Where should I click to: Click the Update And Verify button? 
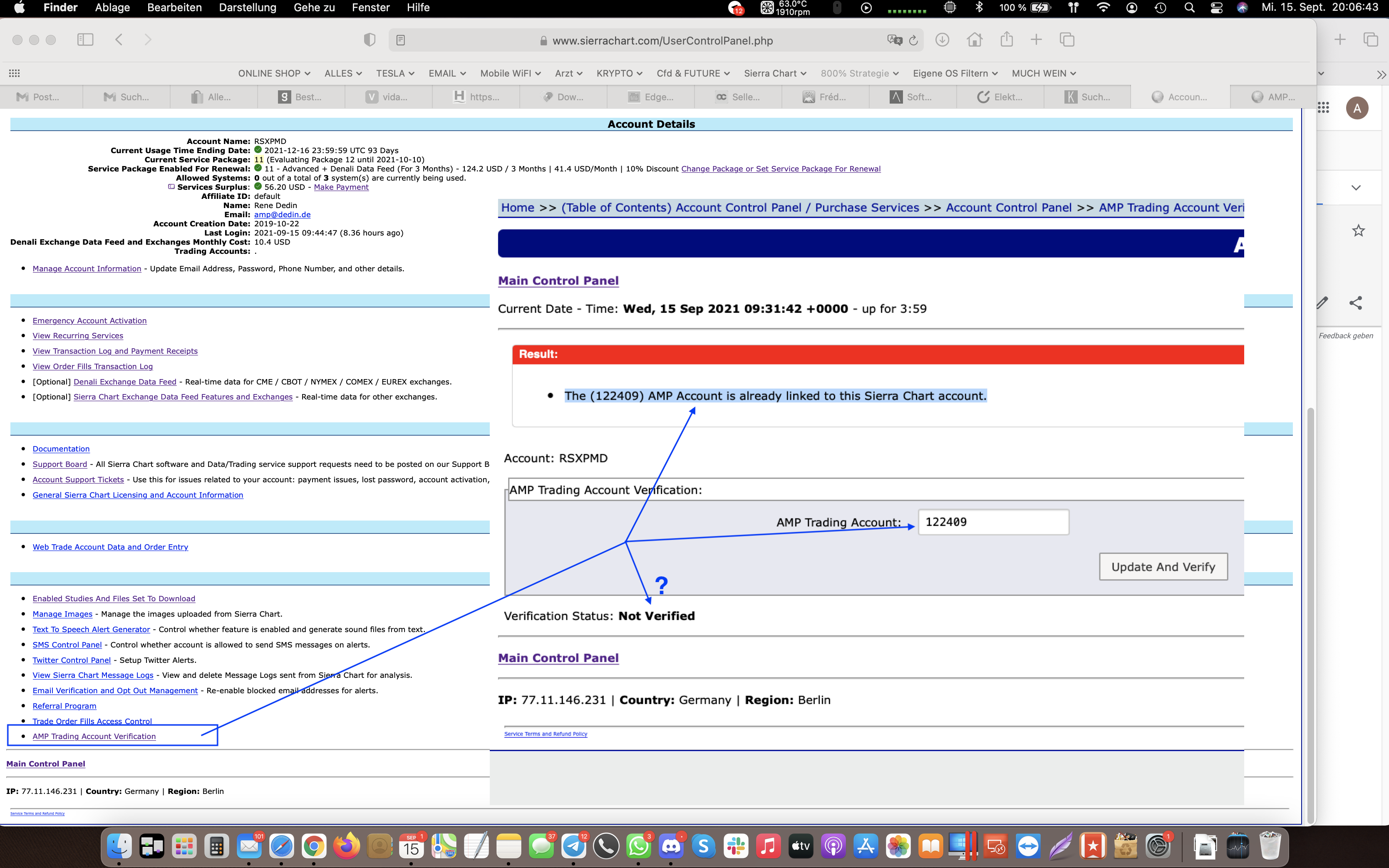point(1163,567)
